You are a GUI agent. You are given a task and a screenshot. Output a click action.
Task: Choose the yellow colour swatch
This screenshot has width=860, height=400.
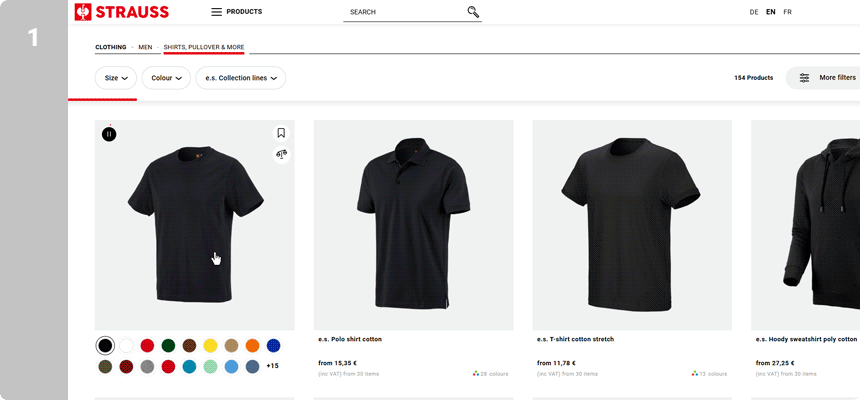click(x=210, y=345)
